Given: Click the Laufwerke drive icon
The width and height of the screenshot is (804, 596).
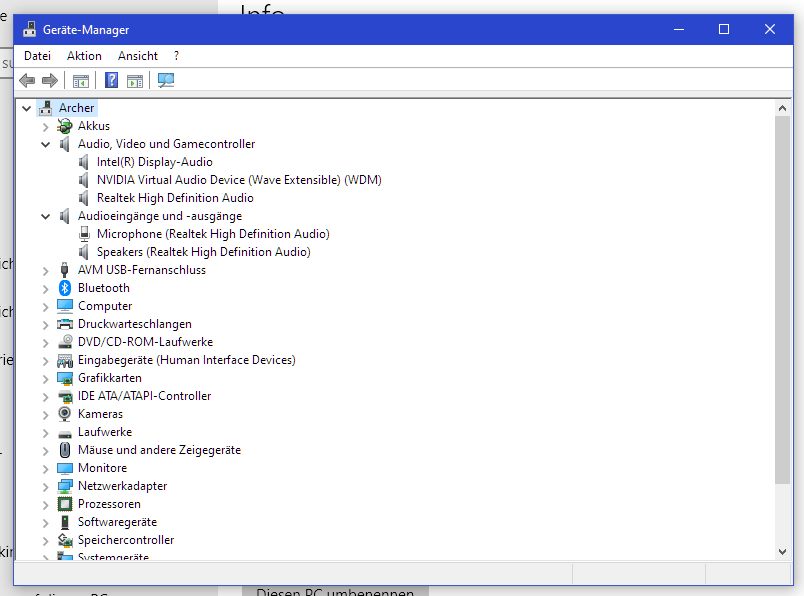Looking at the screenshot, I should click(x=65, y=433).
